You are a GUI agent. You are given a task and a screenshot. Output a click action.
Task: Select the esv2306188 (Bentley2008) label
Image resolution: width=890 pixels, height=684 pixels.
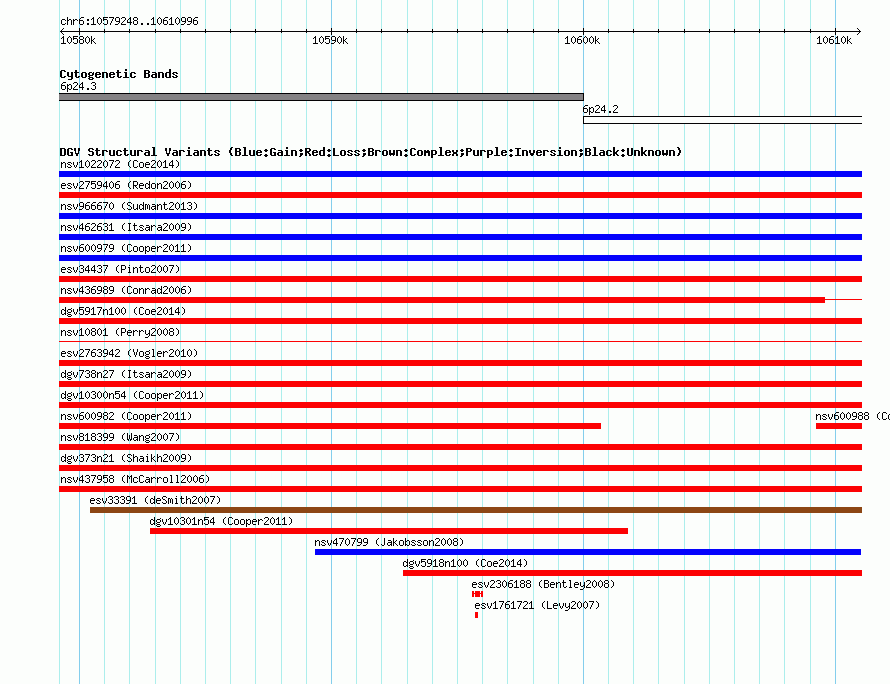tap(543, 585)
